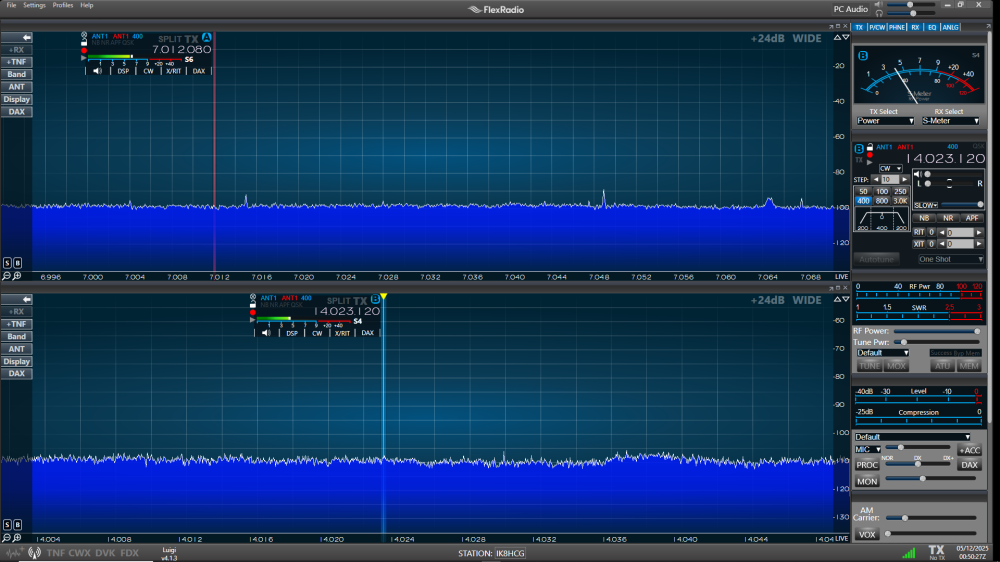The width and height of the screenshot is (1000, 562).
Task: Click the network signal bars icon
Action: click(908, 552)
